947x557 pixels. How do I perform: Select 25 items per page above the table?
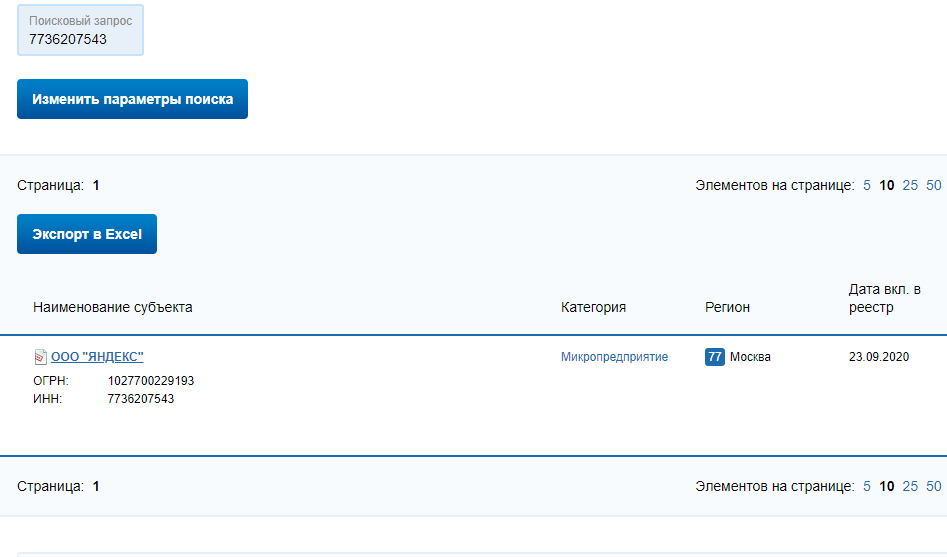coord(910,185)
